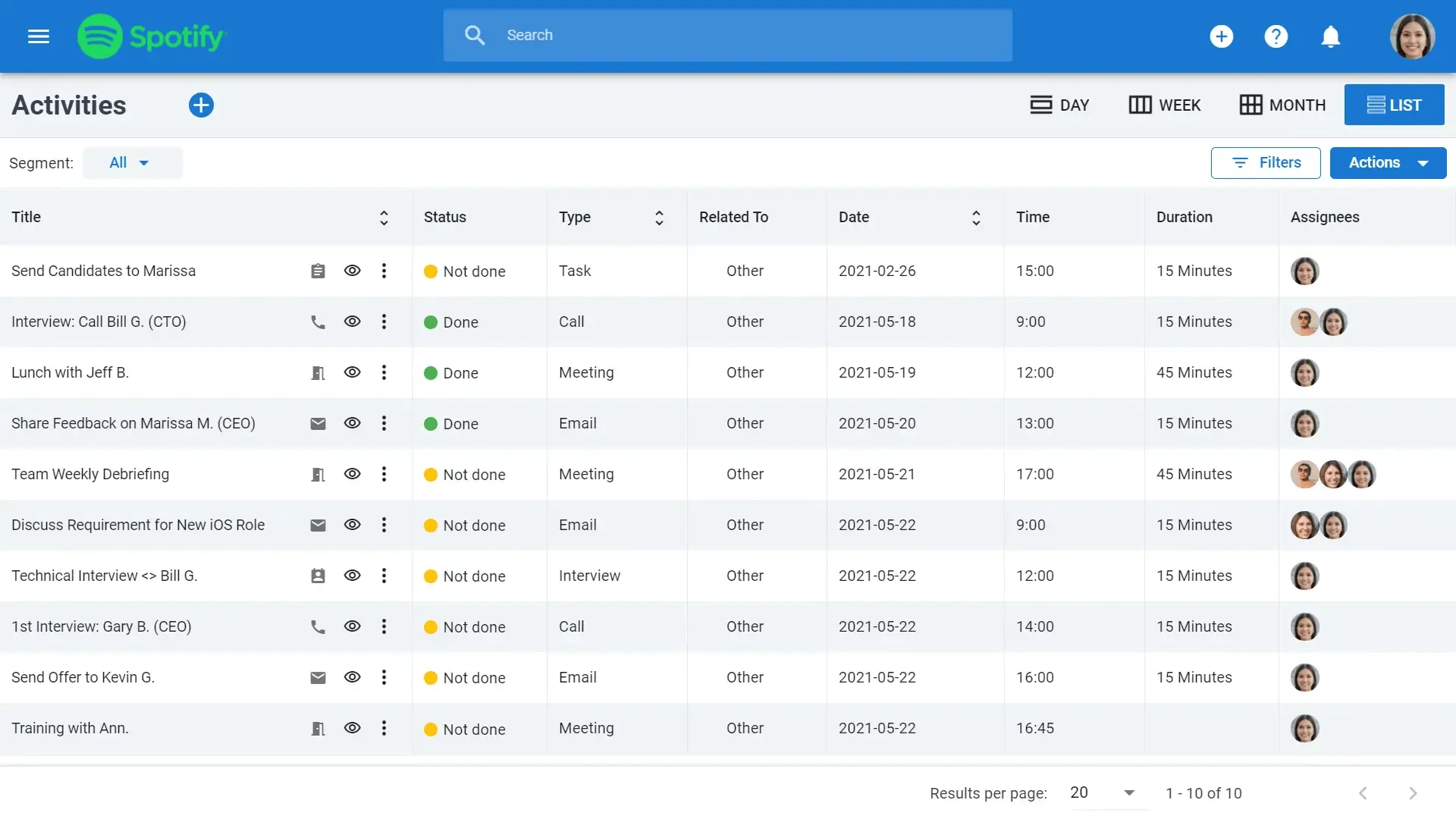The image size is (1456, 819).
Task: Sort the table by Date column
Action: coord(976,218)
